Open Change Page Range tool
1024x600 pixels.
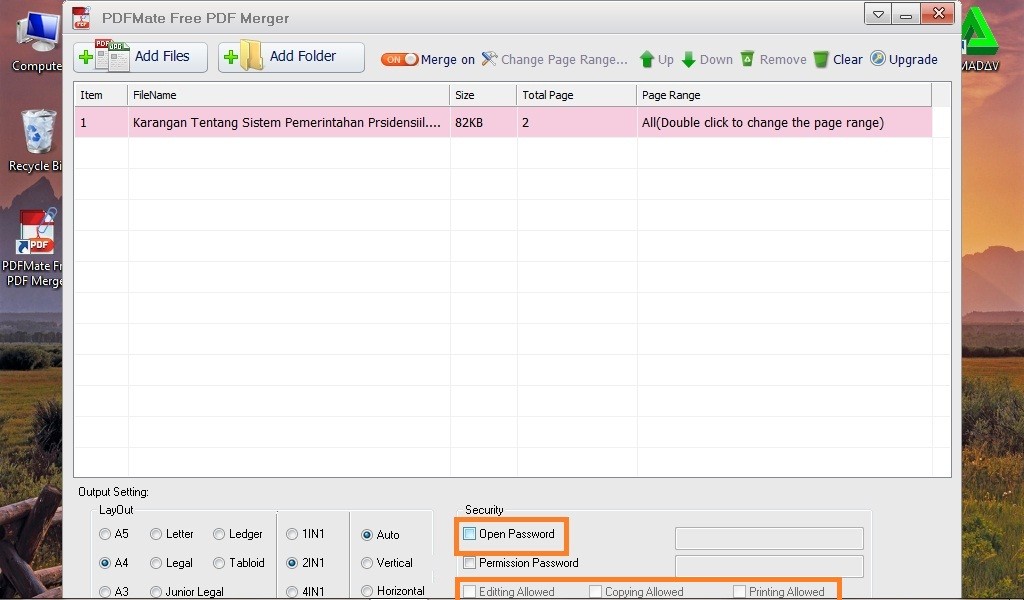click(x=554, y=59)
